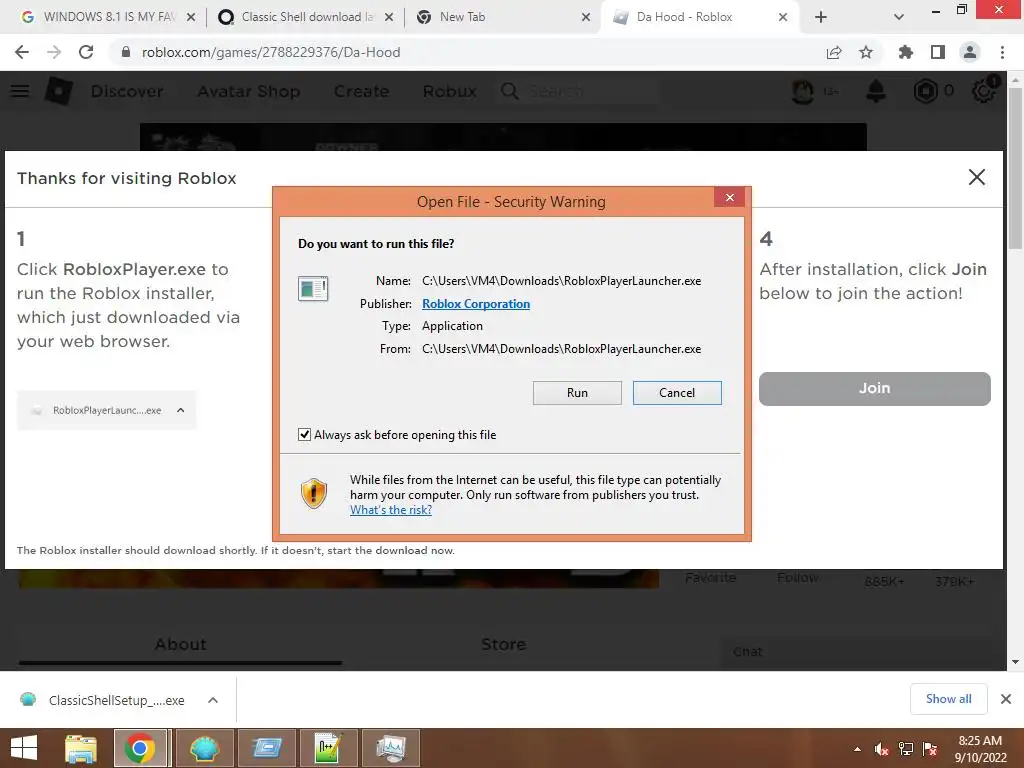
Task: Go forward with the browser forward arrow
Action: click(54, 52)
